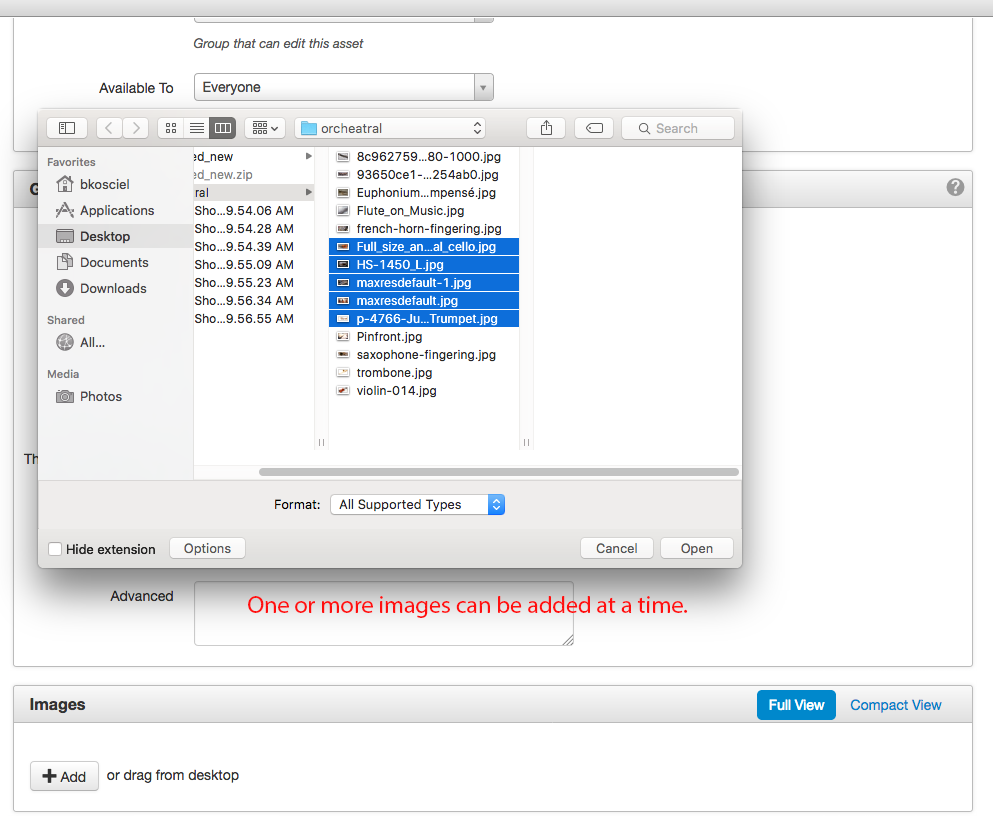Image resolution: width=993 pixels, height=834 pixels.
Task: Switch to icon grid view
Action: [170, 129]
